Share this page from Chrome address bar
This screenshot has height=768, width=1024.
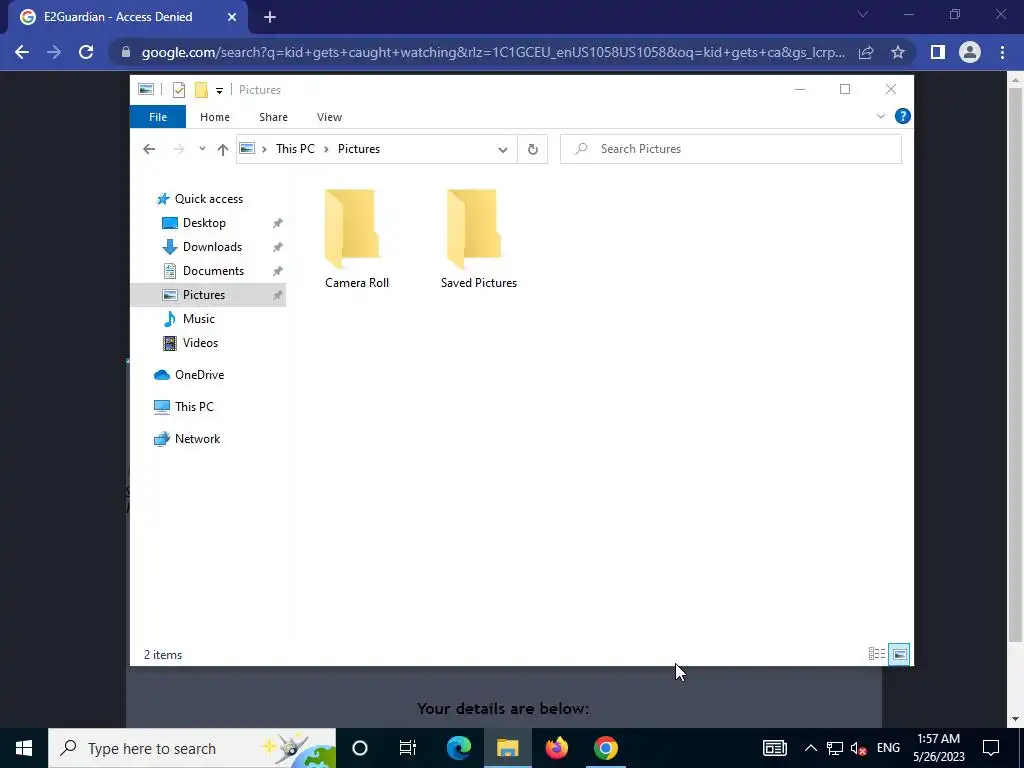(x=866, y=52)
